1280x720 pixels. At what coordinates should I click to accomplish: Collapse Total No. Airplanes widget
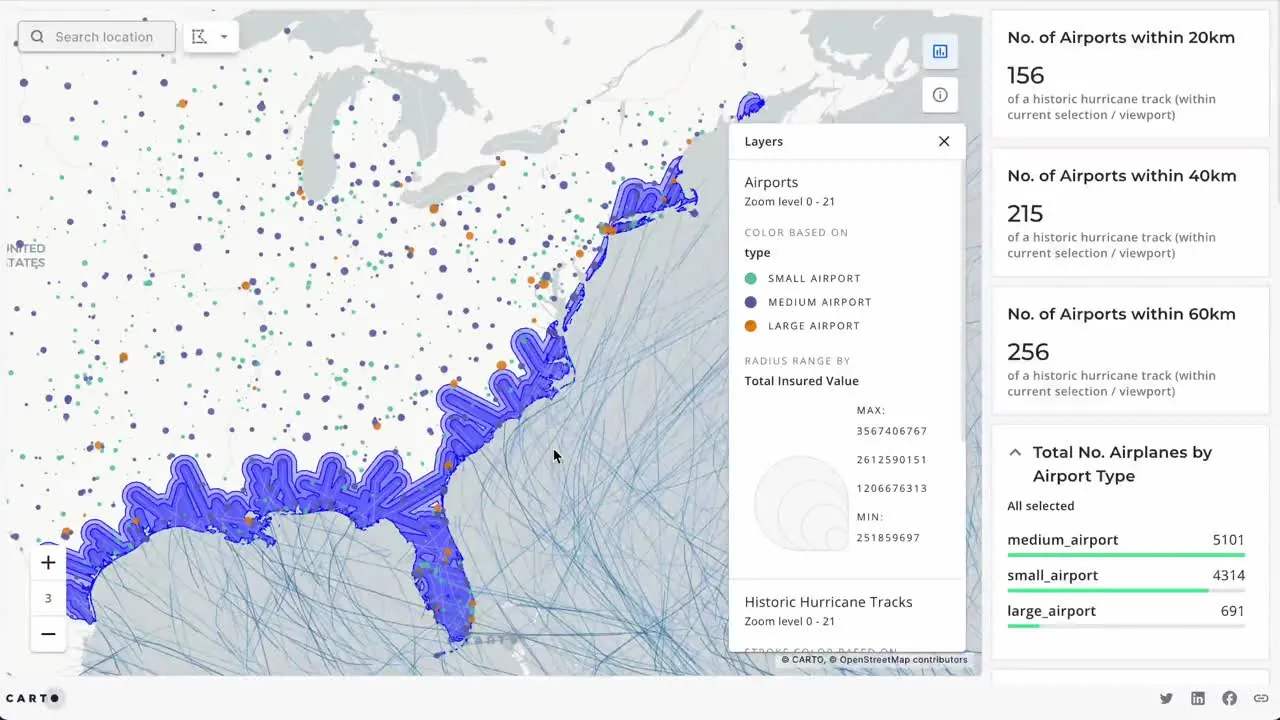1015,453
